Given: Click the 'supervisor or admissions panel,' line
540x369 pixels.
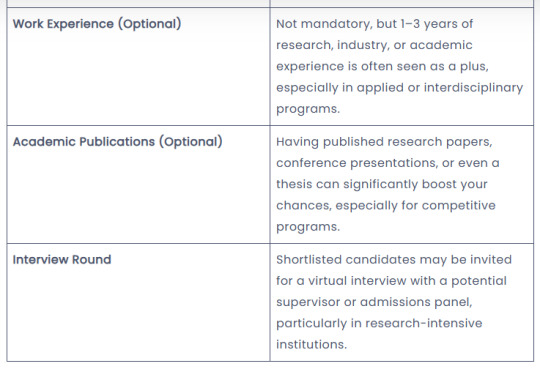Looking at the screenshot, I should [374, 302].
